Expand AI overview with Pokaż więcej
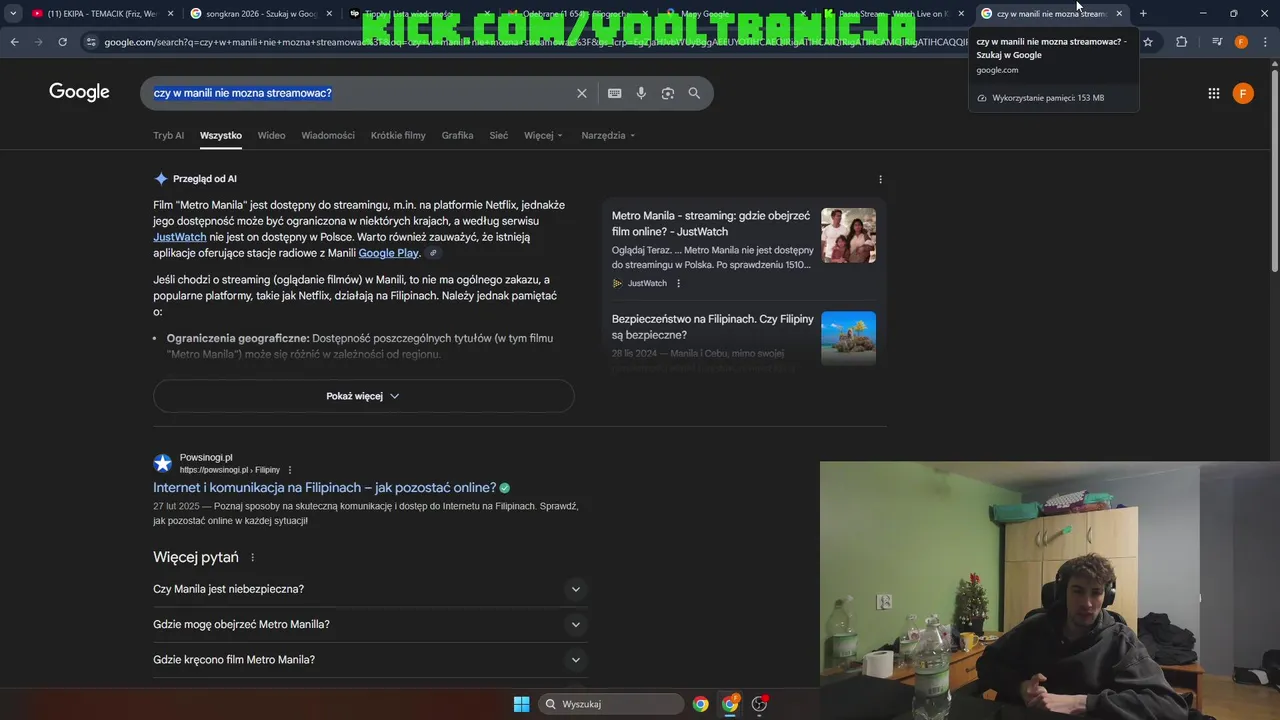Screen dimensions: 1280x720 pos(363,396)
